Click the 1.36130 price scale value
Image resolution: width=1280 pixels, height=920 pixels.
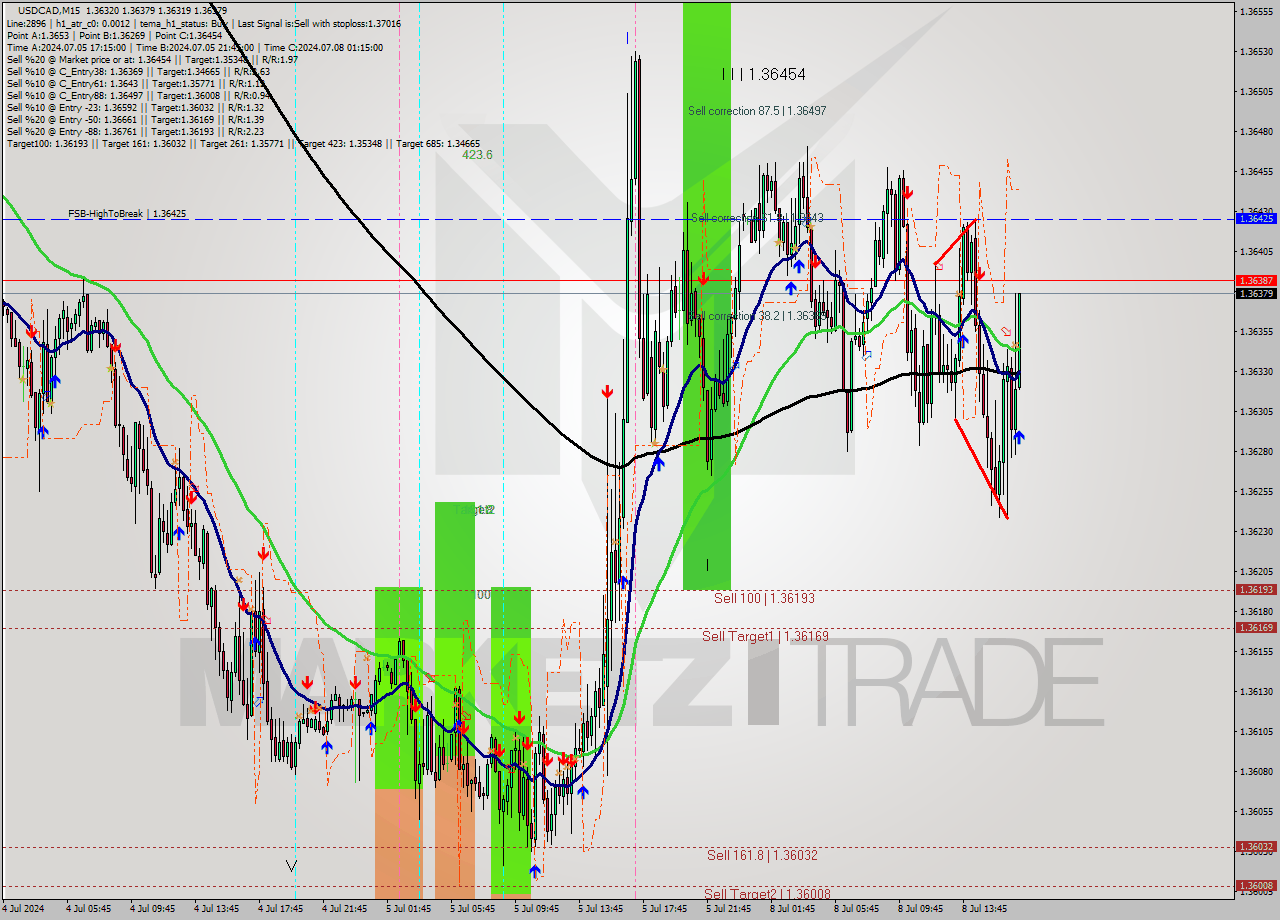point(1255,691)
